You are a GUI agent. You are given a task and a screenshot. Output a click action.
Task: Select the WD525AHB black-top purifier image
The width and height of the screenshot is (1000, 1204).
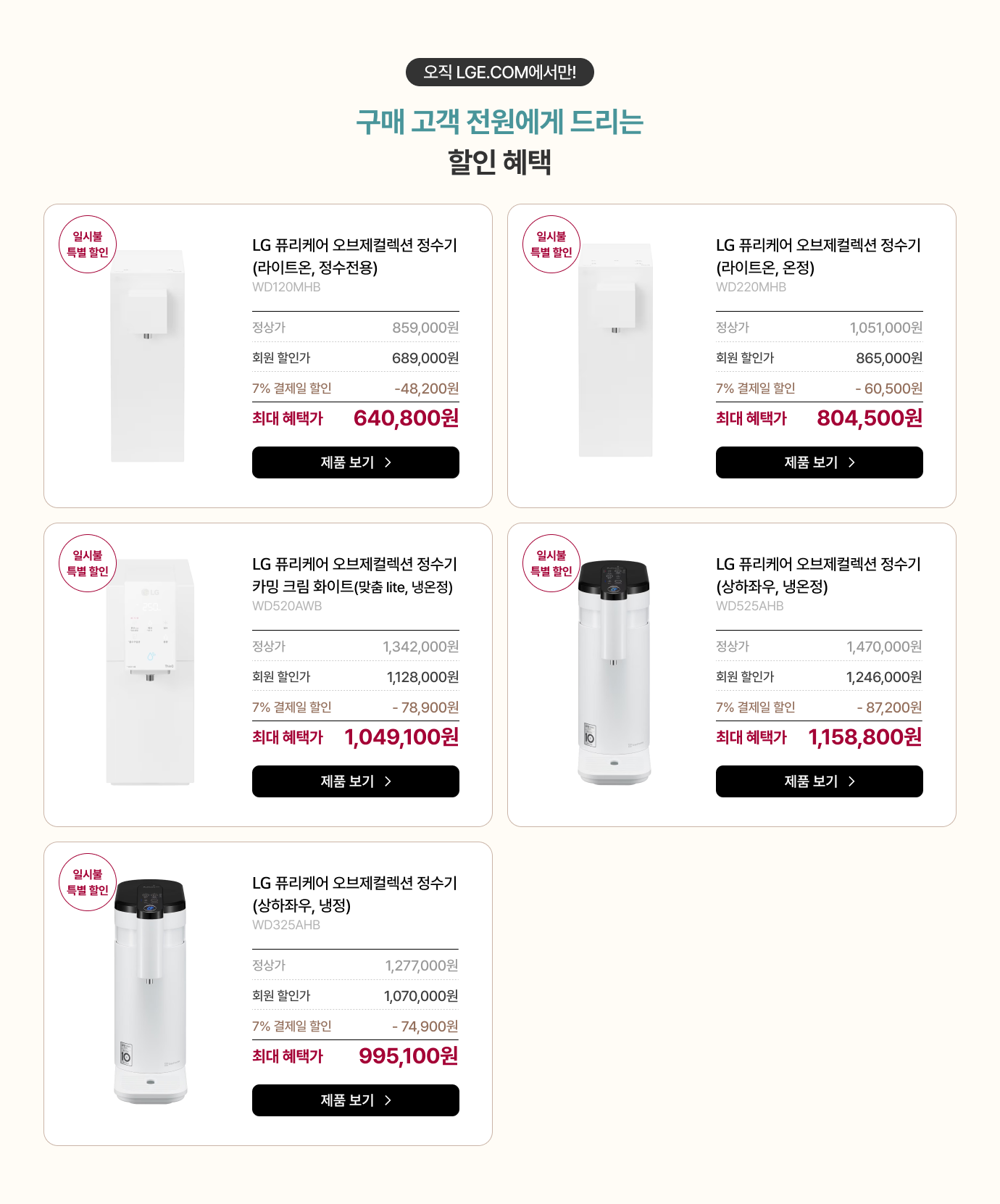click(614, 672)
